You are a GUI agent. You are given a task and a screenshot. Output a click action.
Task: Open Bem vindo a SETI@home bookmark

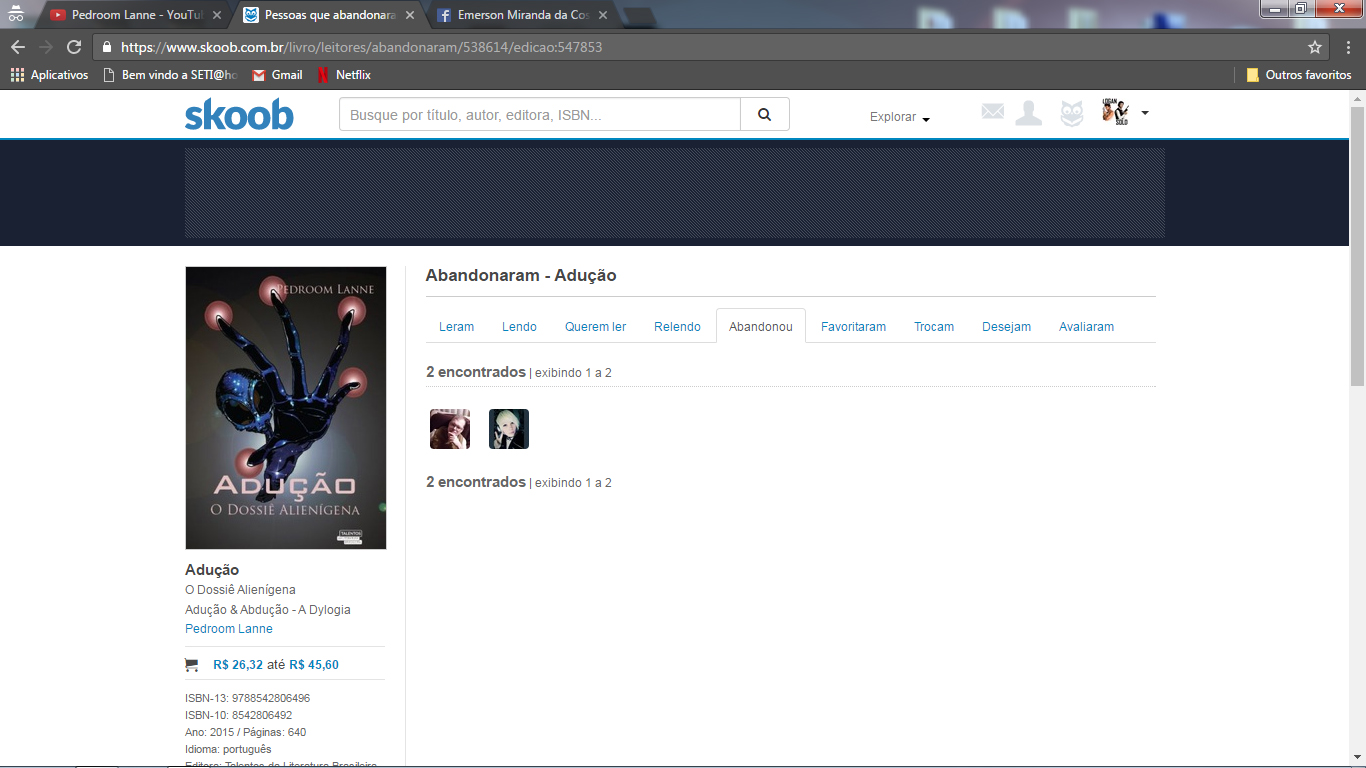coord(170,75)
